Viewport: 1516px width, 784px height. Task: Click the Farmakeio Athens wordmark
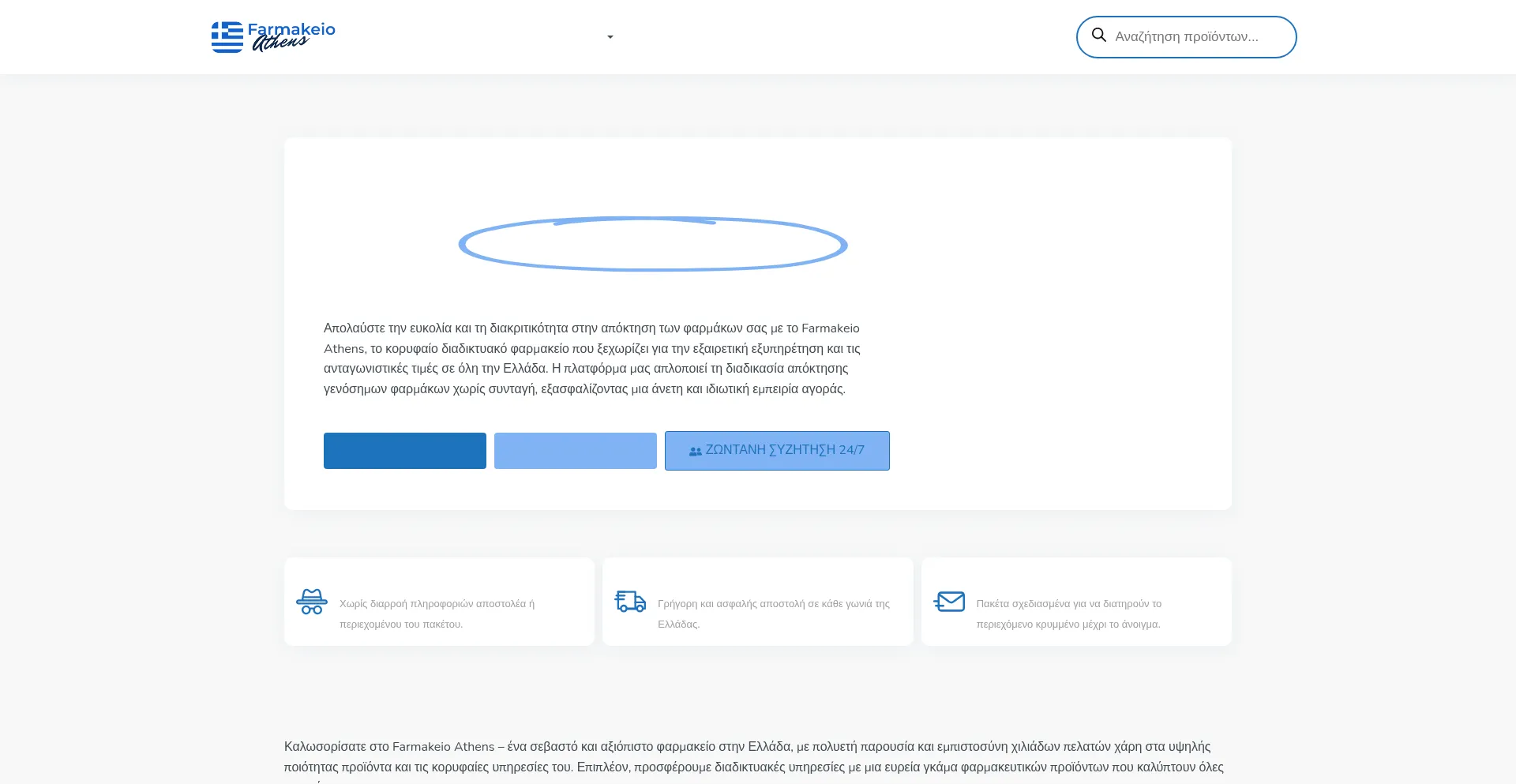(x=291, y=36)
